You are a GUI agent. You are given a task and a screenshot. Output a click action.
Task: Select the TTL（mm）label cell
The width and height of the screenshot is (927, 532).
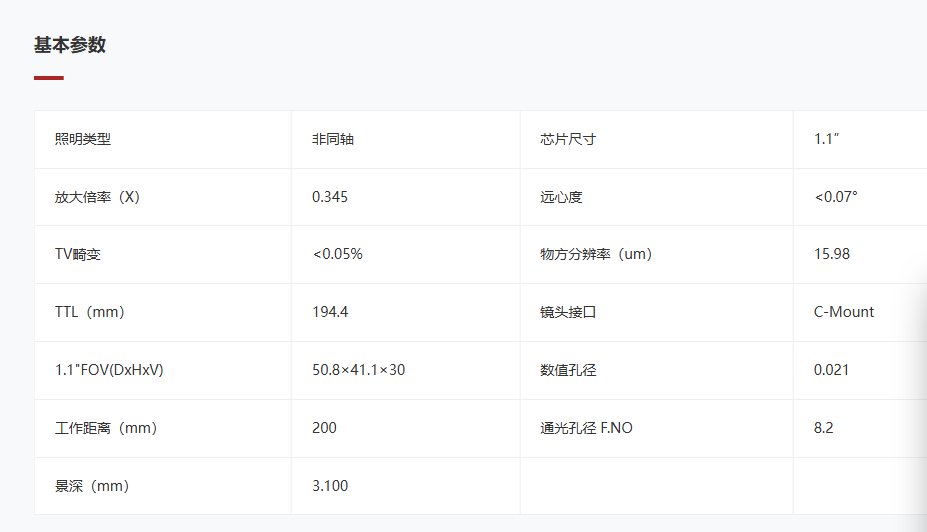pyautogui.click(x=163, y=312)
